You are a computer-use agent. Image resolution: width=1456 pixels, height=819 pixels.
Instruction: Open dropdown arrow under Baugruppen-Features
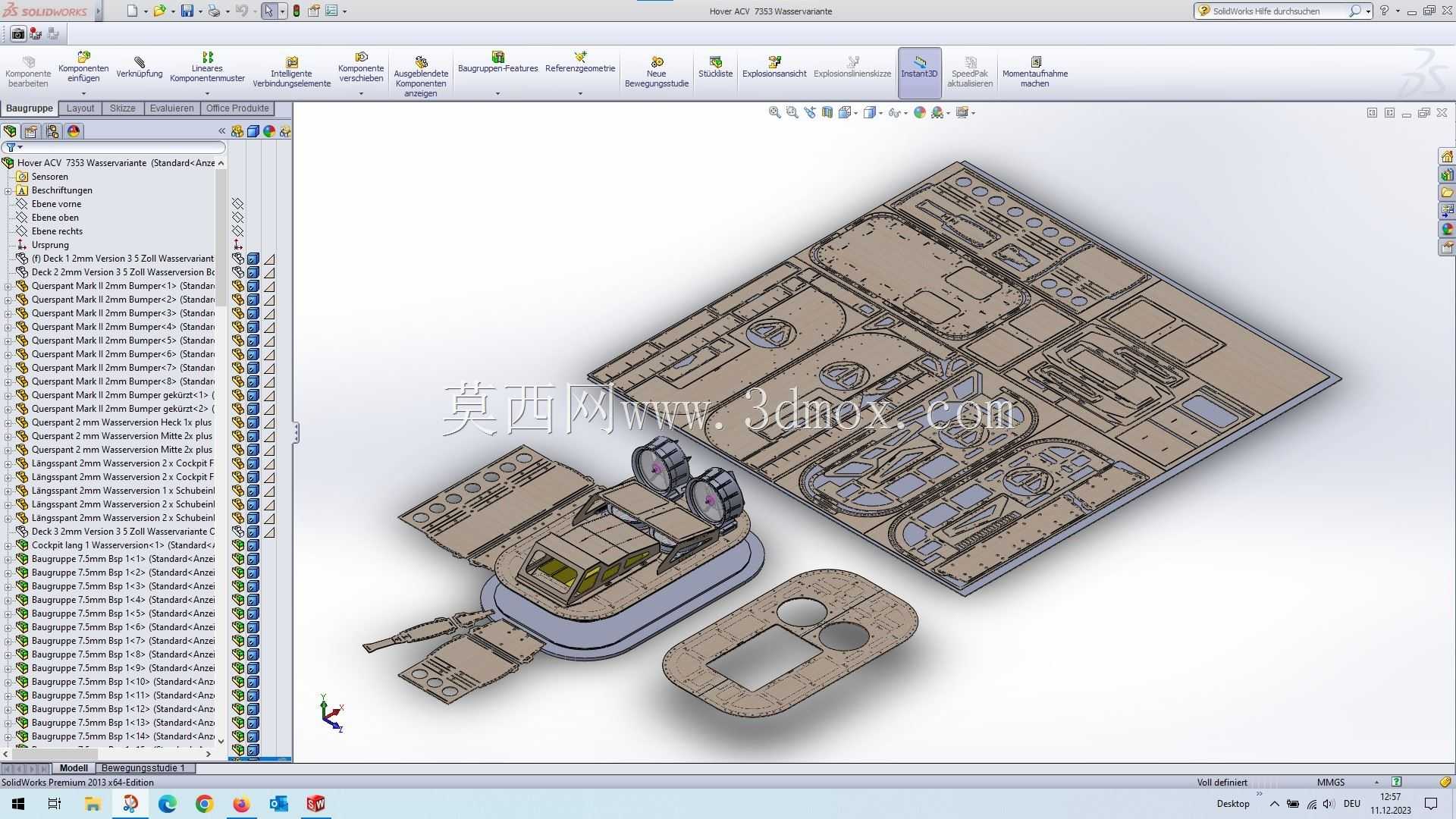(x=497, y=93)
